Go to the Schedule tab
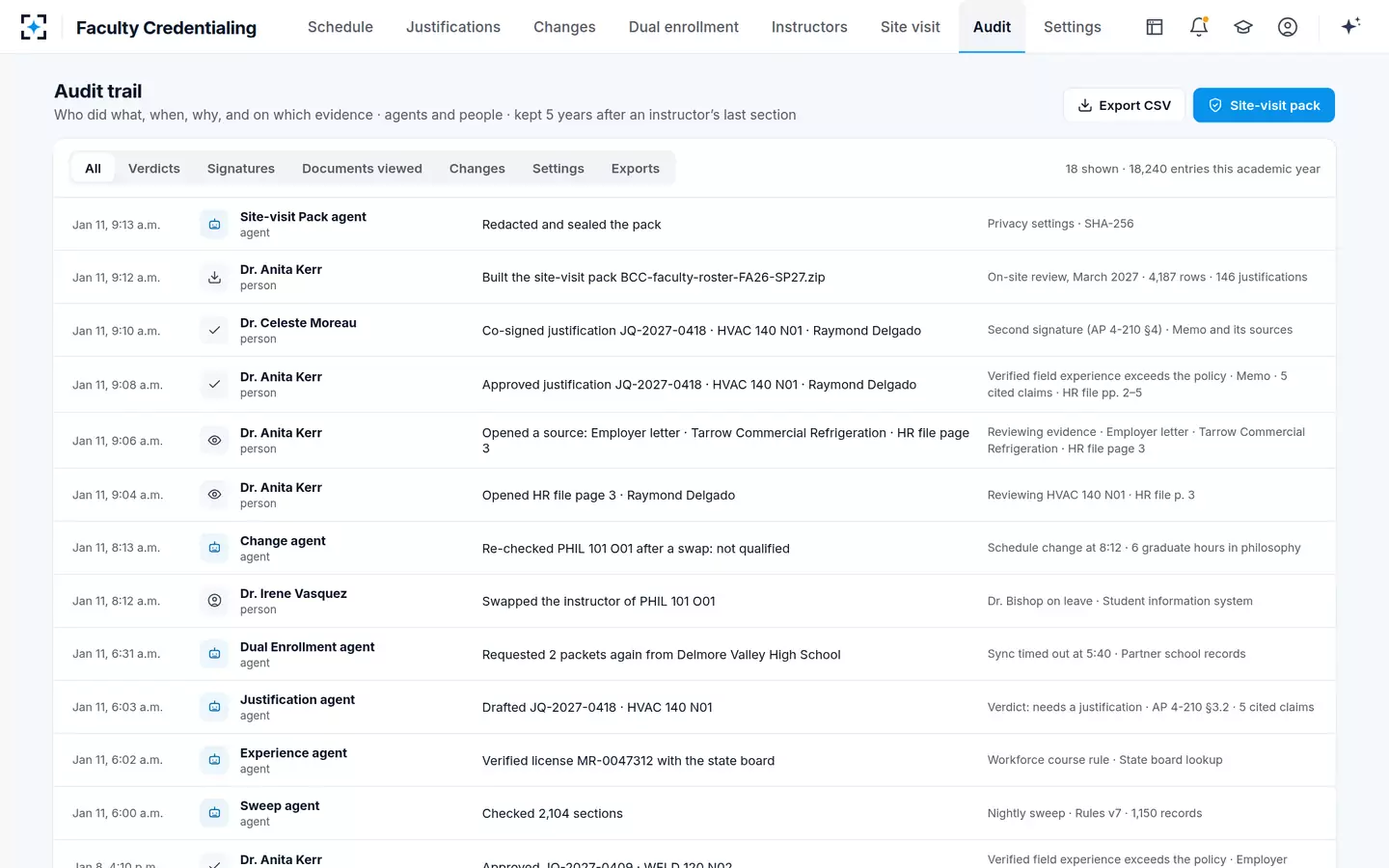 (340, 27)
